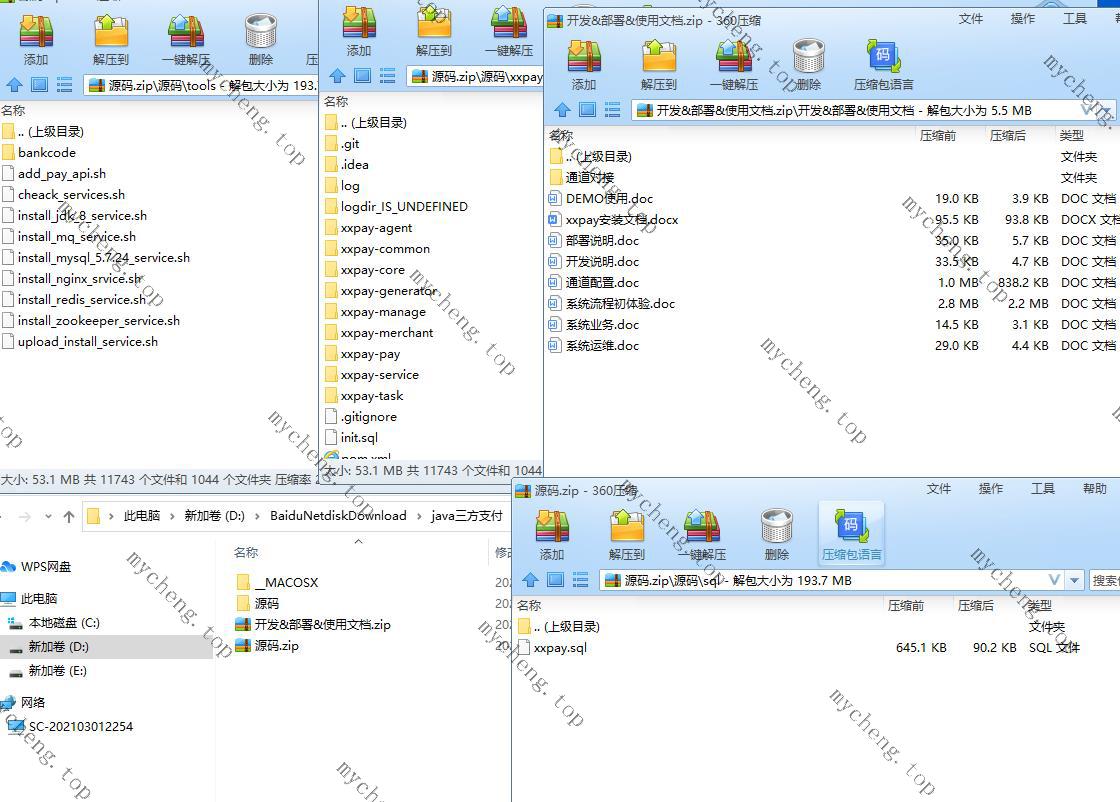
Task: Click 解压到 icon in 开发&部署&使用文档.zip window
Action: click(659, 57)
